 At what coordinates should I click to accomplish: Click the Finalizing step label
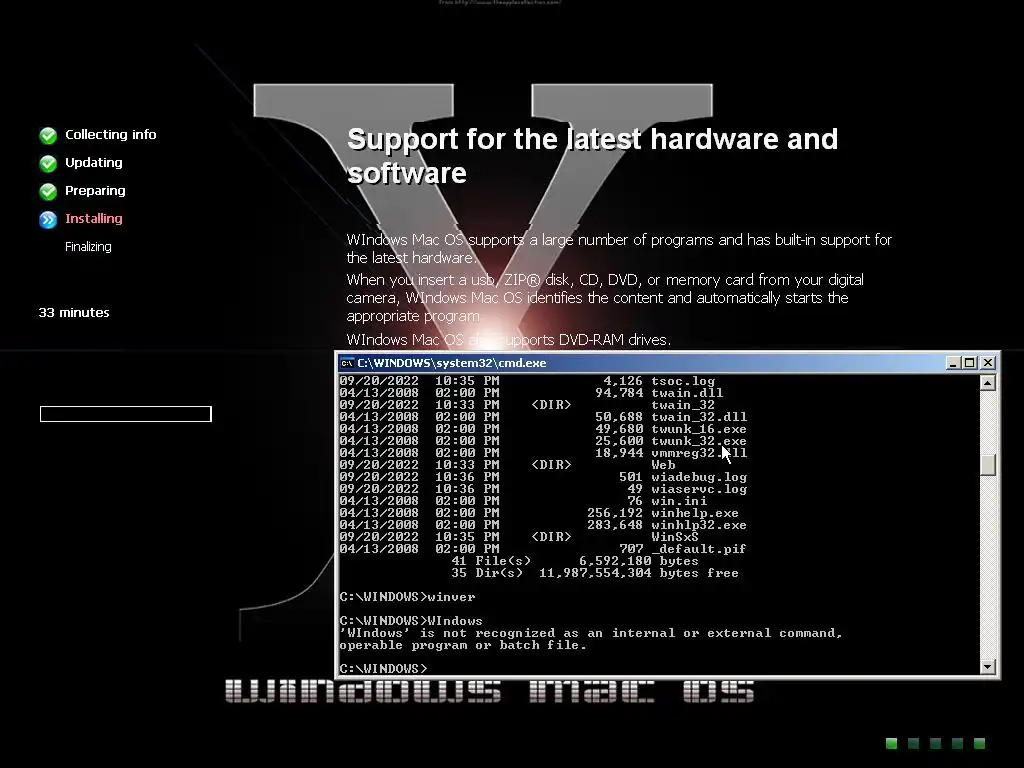coord(88,247)
